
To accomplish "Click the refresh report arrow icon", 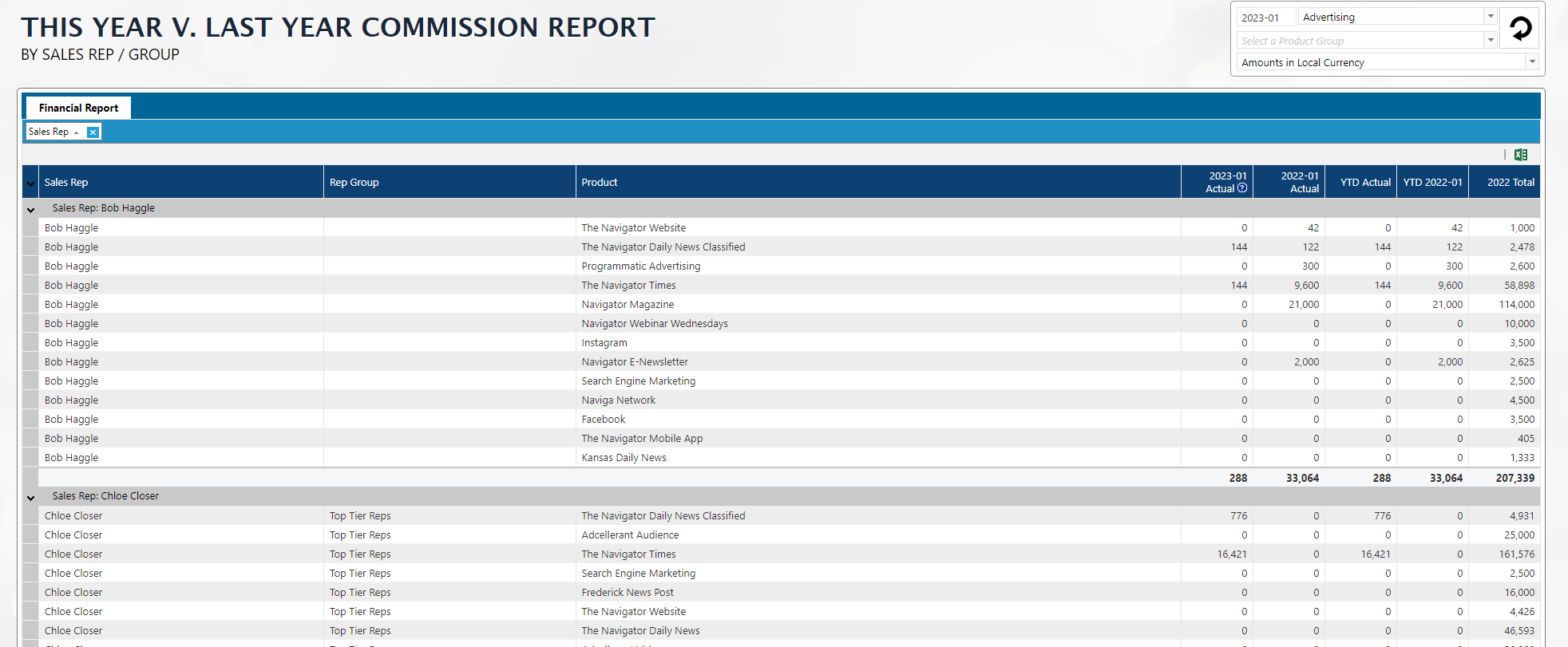I will click(1520, 29).
